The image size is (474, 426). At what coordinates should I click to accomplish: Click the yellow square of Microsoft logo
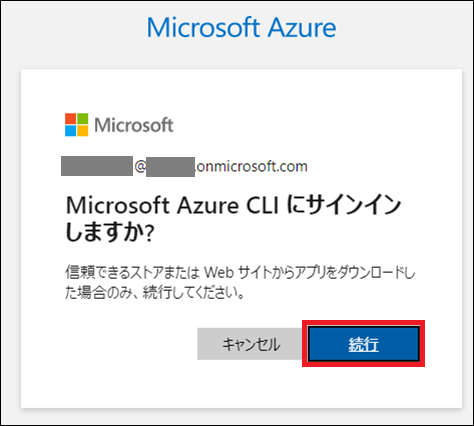[83, 131]
